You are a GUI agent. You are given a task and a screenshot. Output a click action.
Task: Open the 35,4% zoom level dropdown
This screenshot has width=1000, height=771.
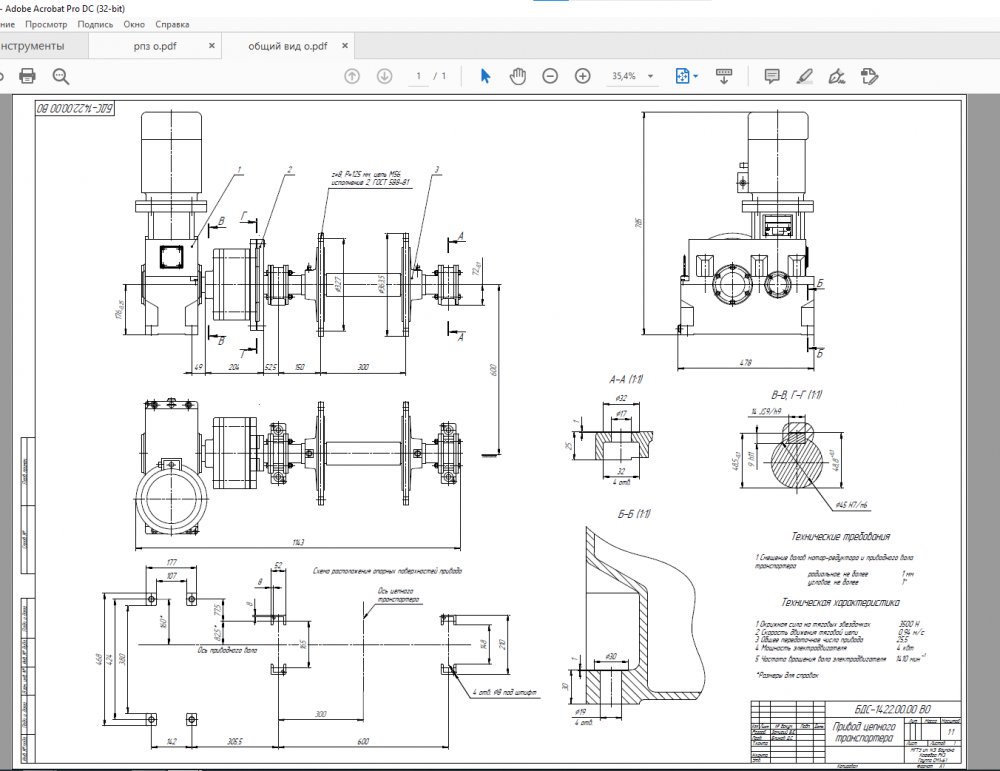[651, 76]
